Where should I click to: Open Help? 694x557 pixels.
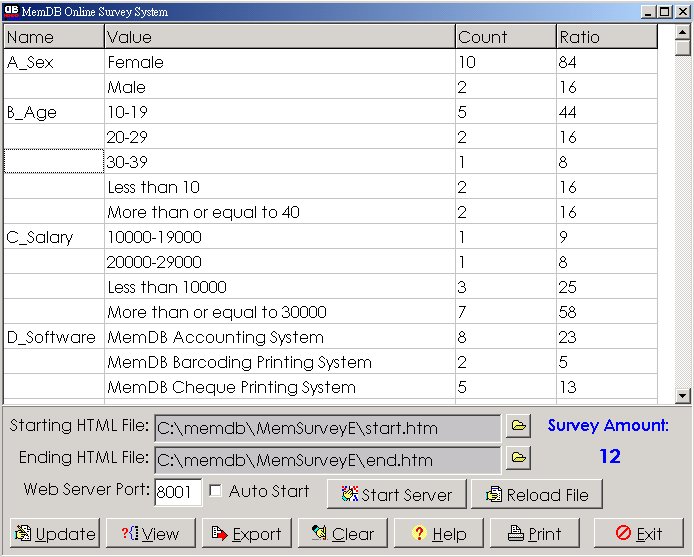(439, 534)
